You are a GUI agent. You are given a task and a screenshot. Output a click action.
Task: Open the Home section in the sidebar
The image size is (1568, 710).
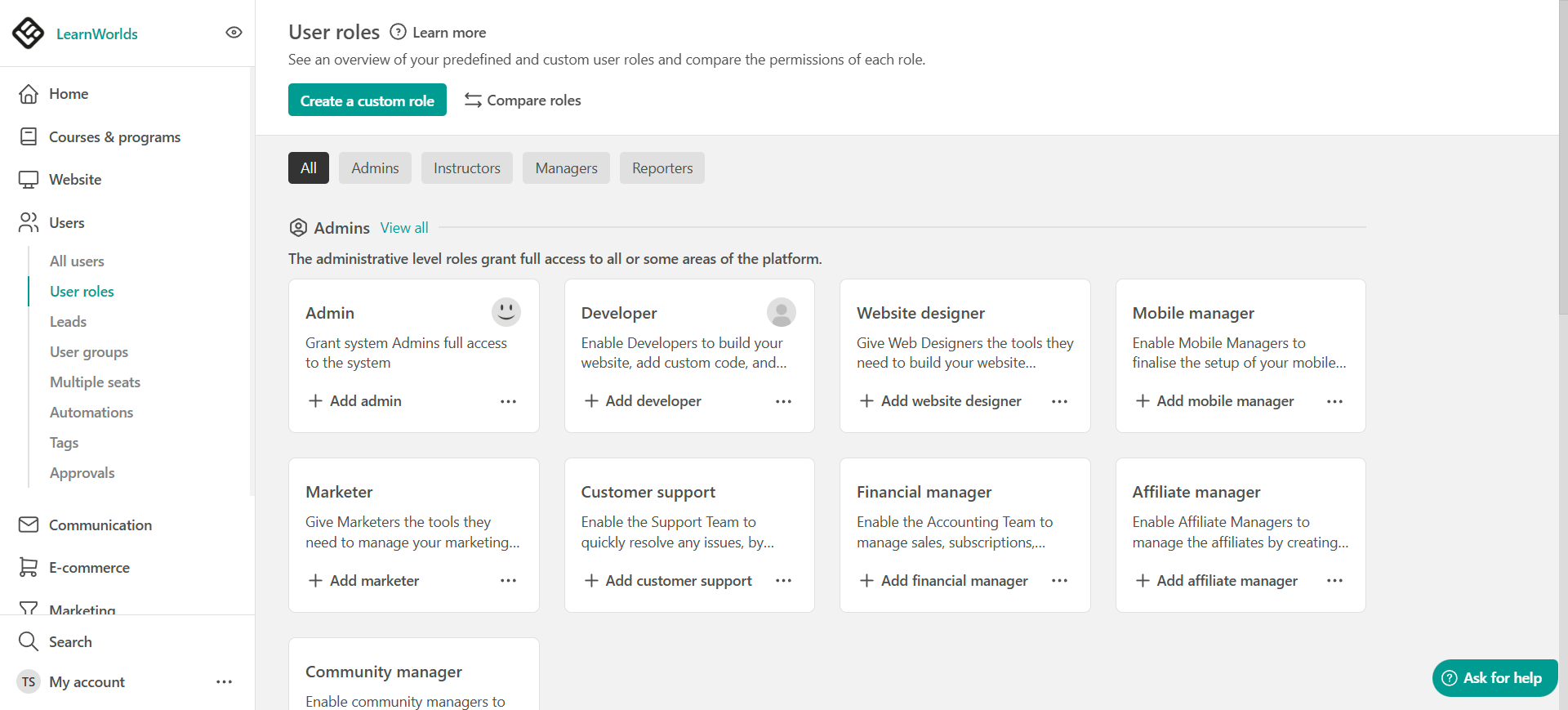point(69,94)
